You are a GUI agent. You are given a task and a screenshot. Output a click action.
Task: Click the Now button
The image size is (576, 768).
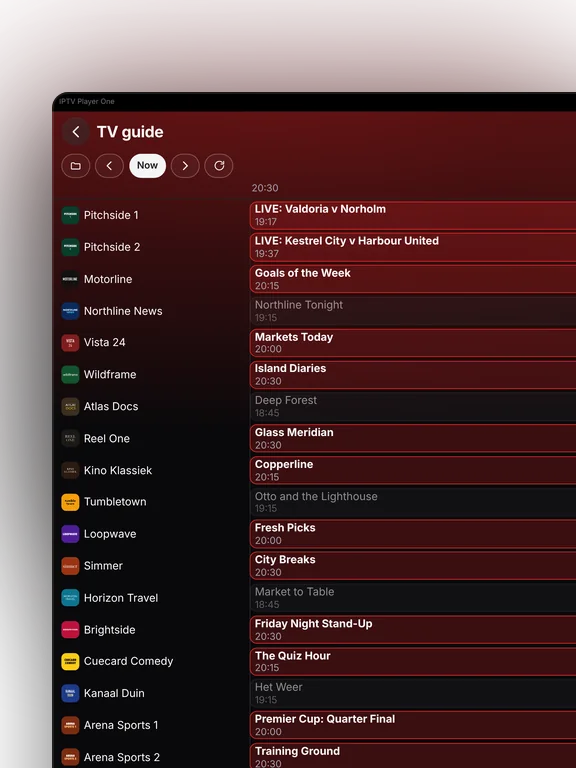[147, 166]
